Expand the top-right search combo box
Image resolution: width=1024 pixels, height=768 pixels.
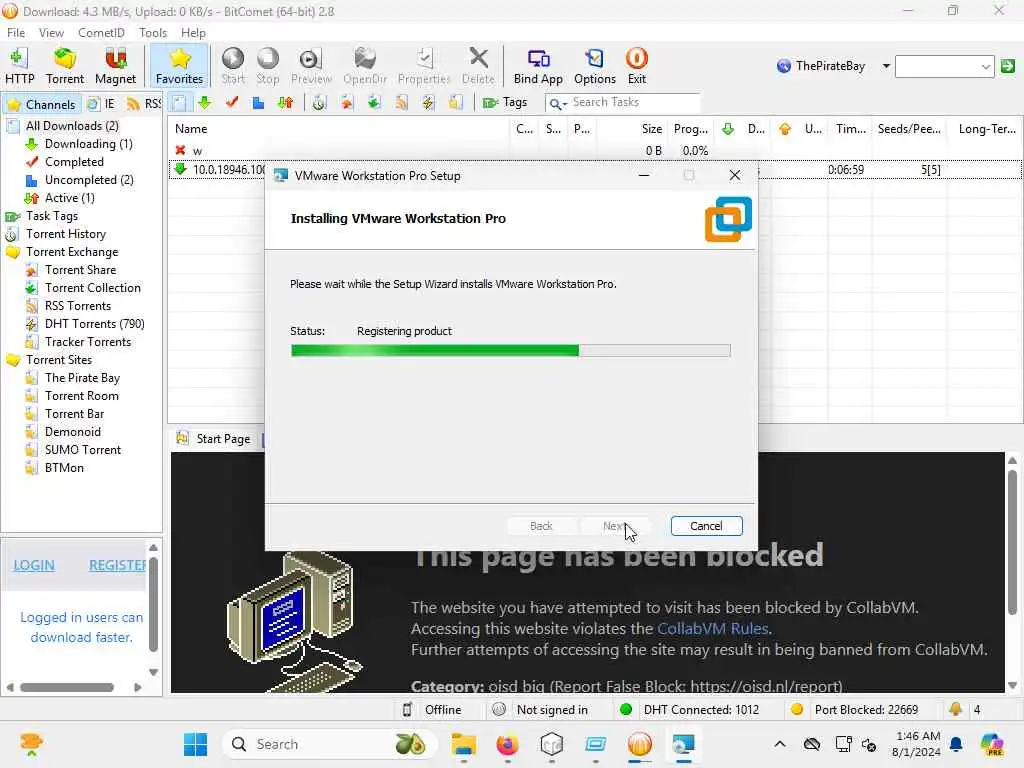click(x=985, y=66)
